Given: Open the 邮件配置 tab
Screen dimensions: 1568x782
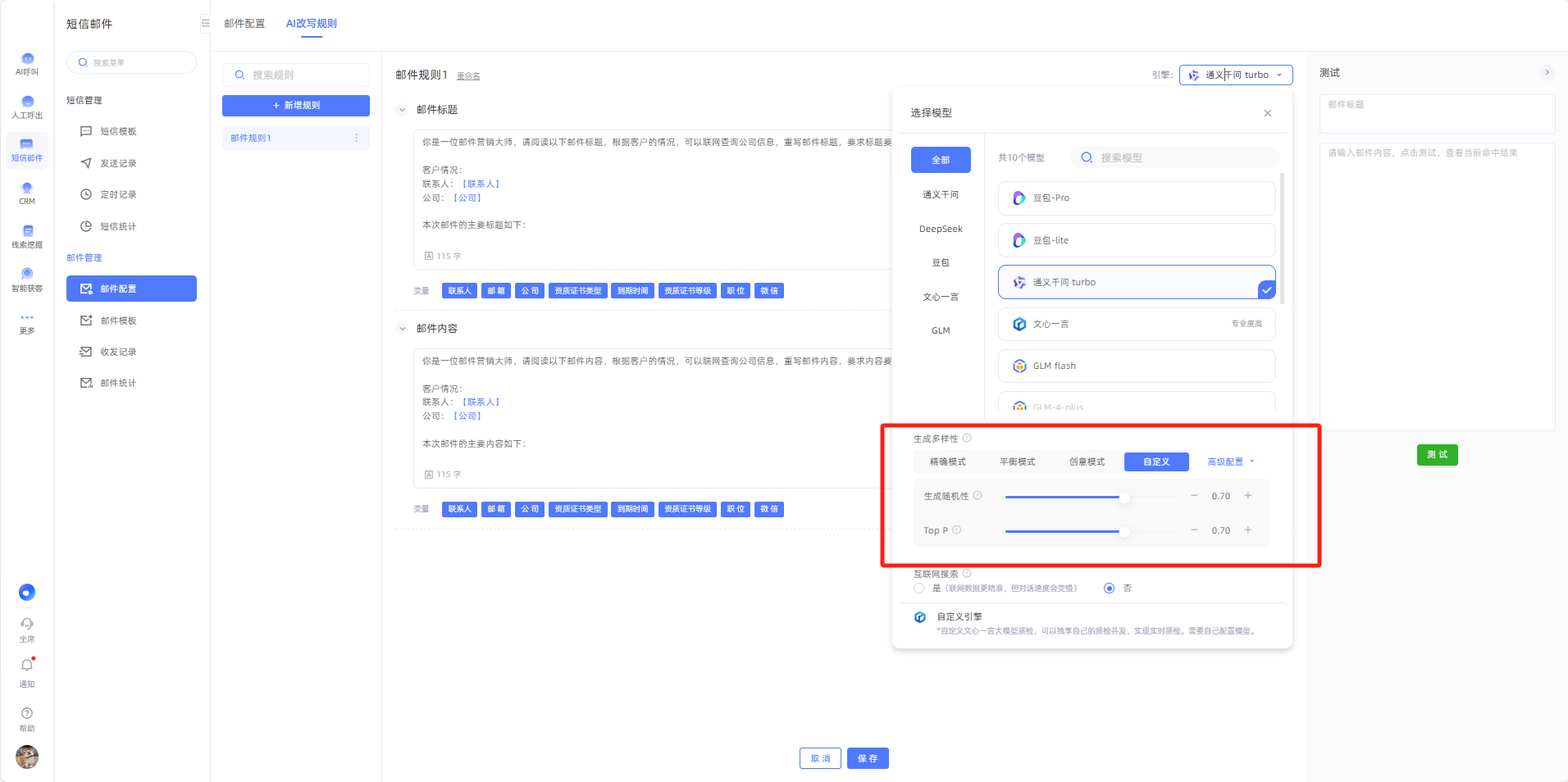Looking at the screenshot, I should [244, 24].
